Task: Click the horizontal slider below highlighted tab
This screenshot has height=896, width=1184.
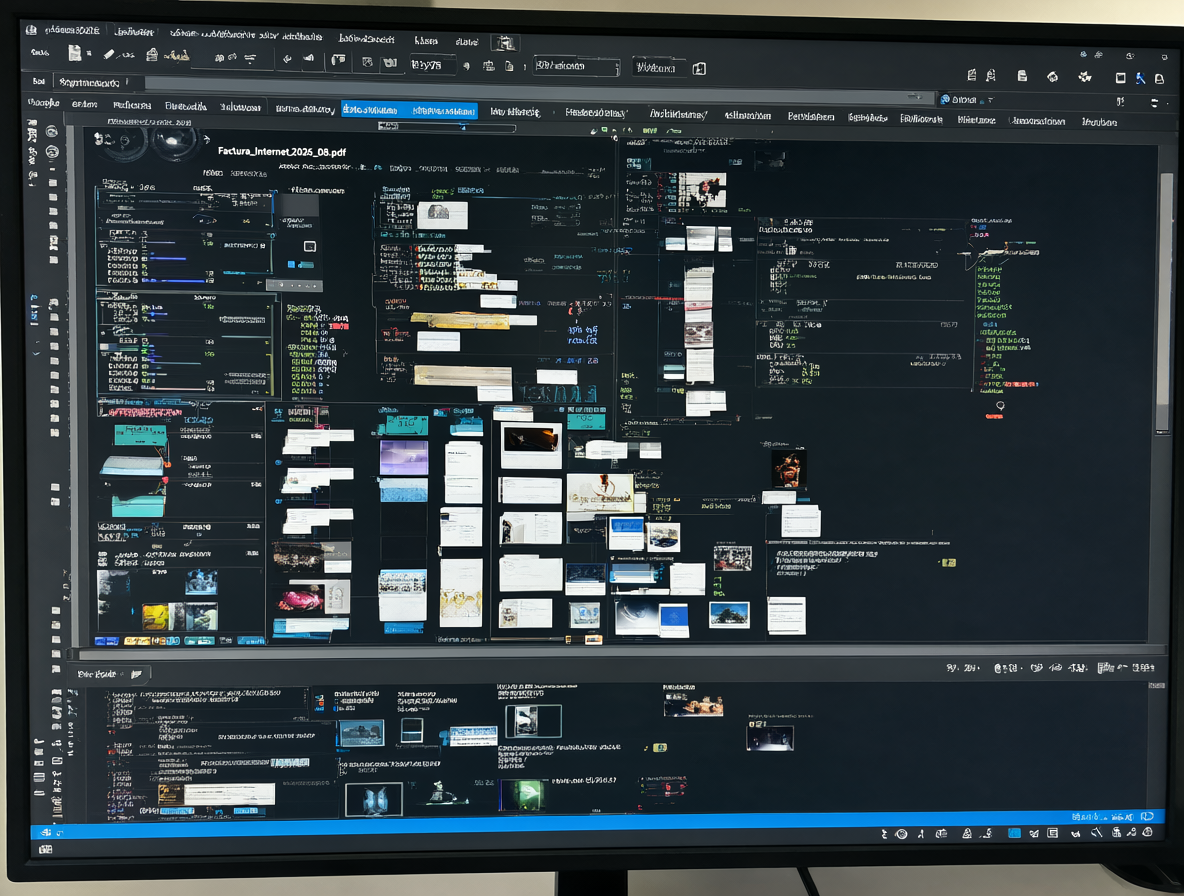Action: 446,127
